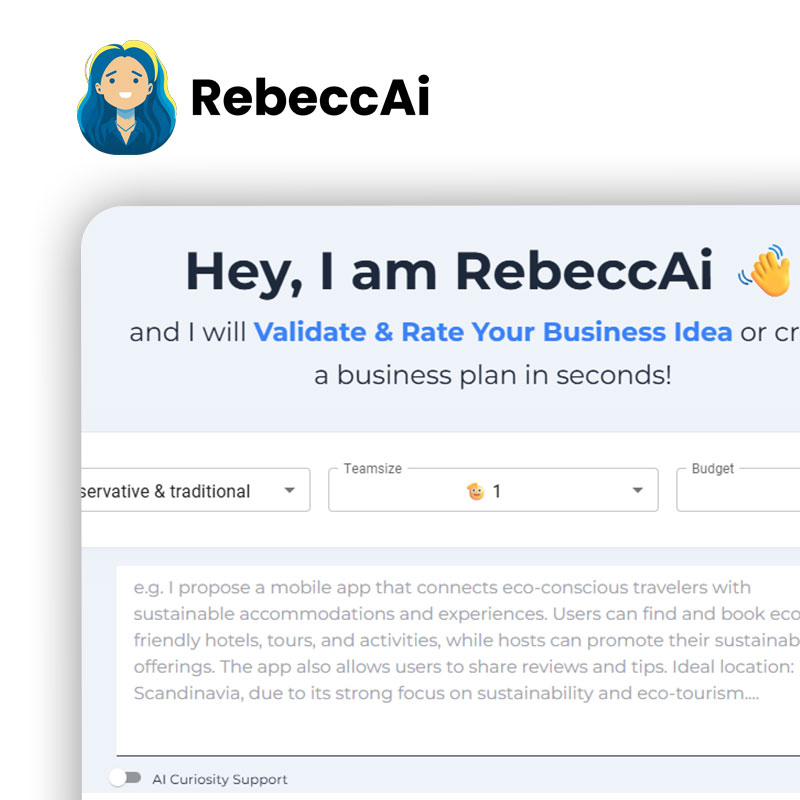The height and width of the screenshot is (800, 800).
Task: Open the Budget dropdown
Action: pyautogui.click(x=738, y=490)
